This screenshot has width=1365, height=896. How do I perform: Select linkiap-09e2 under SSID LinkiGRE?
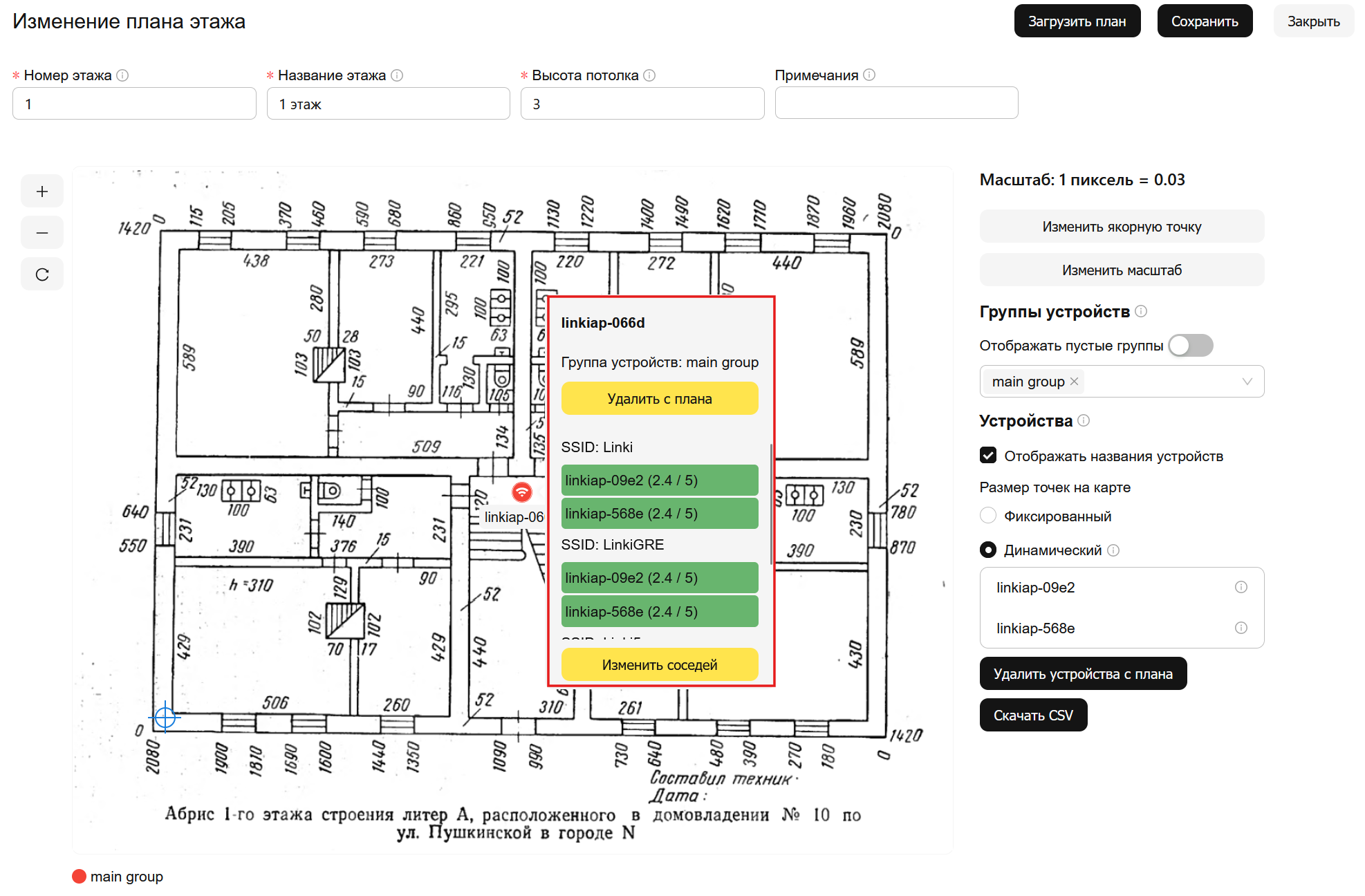(660, 578)
